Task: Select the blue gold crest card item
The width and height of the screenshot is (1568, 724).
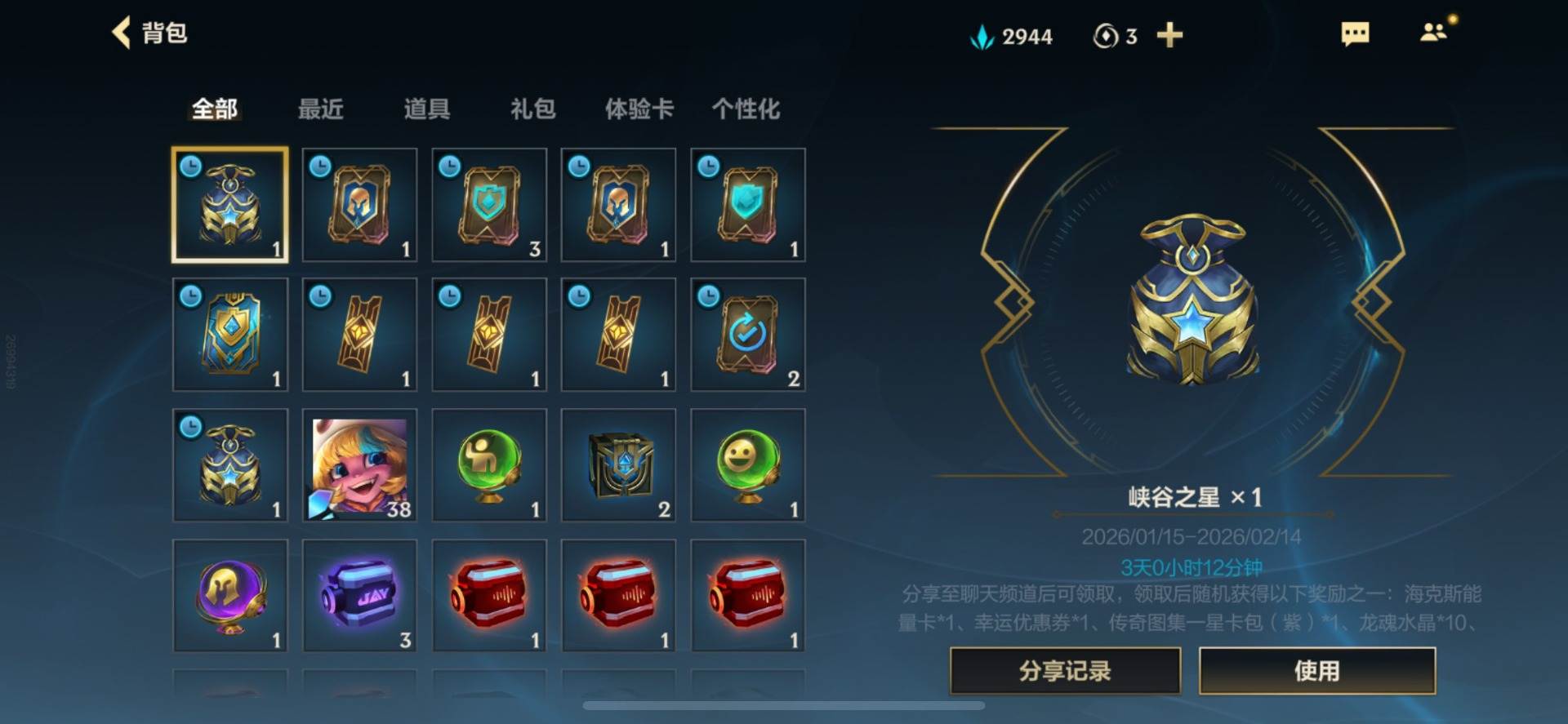Action: [x=230, y=335]
